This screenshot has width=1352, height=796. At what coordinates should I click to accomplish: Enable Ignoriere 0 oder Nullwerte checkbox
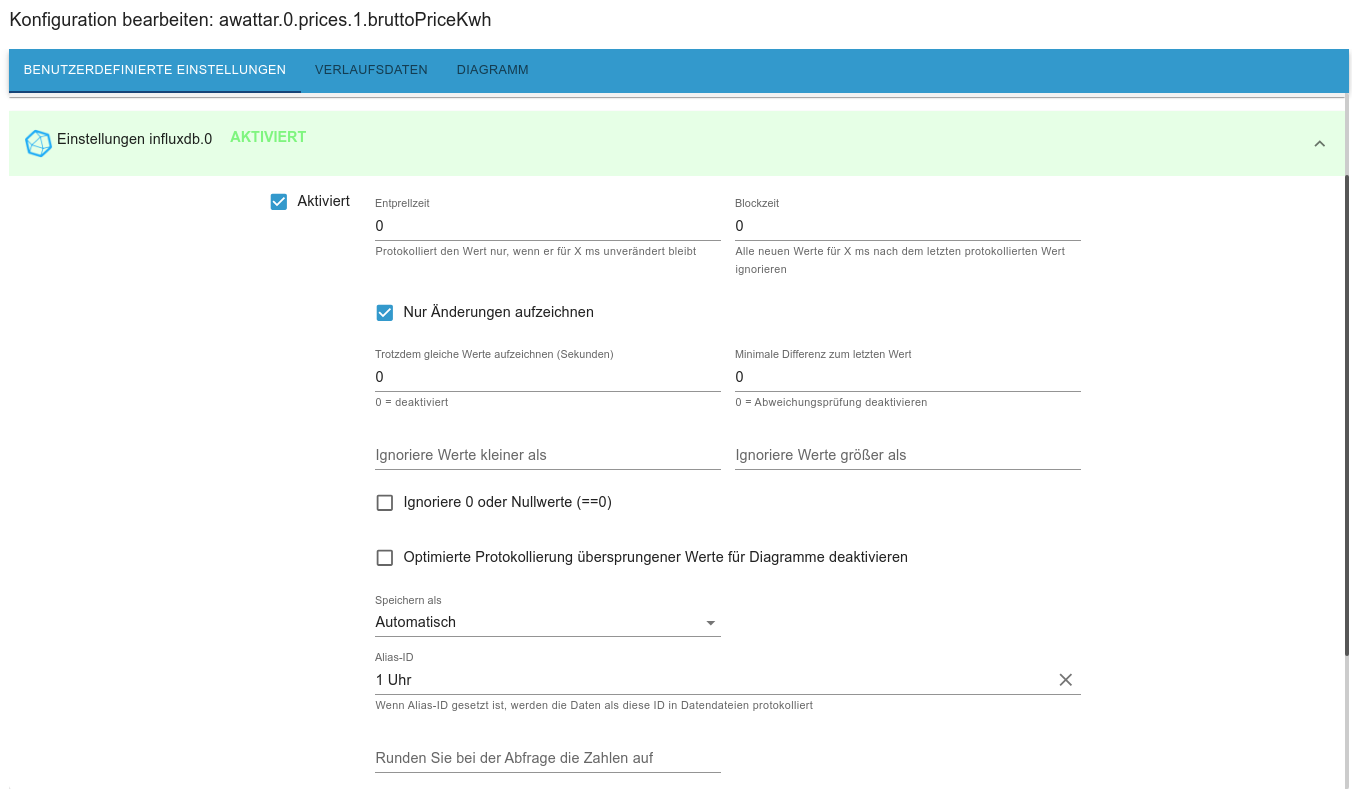[385, 502]
